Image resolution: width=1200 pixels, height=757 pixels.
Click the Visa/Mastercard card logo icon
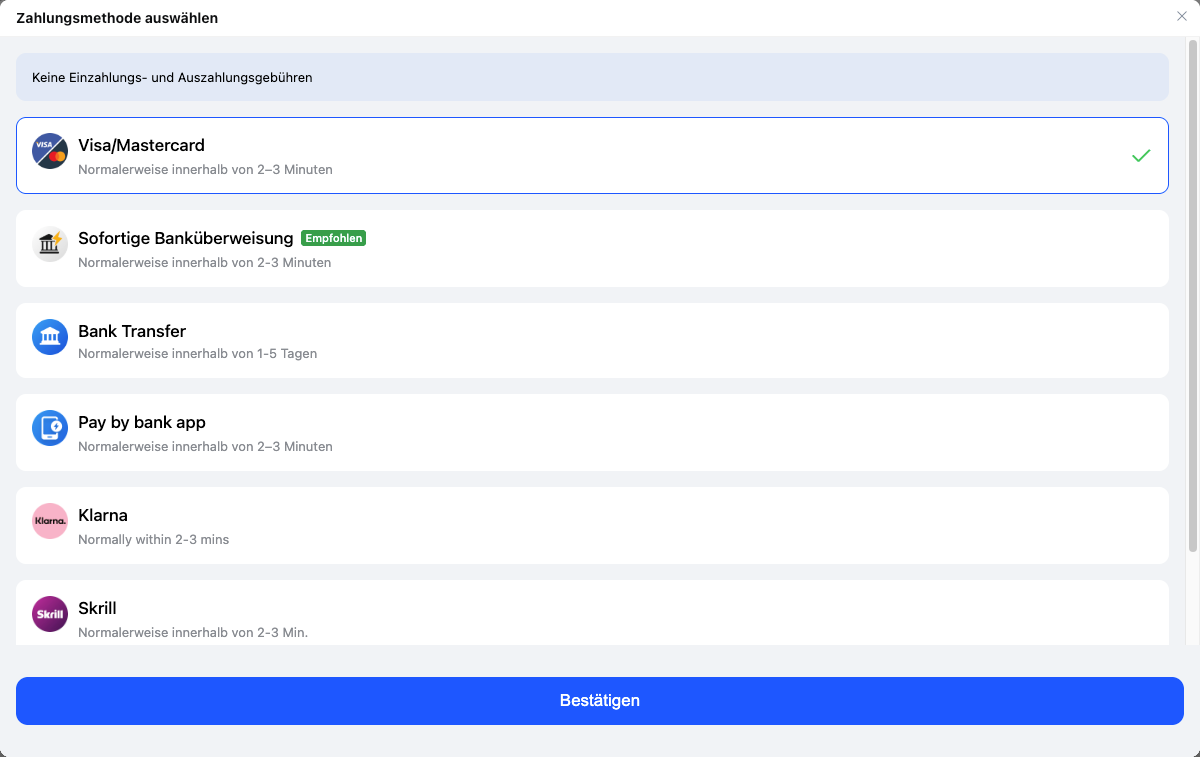[x=50, y=151]
